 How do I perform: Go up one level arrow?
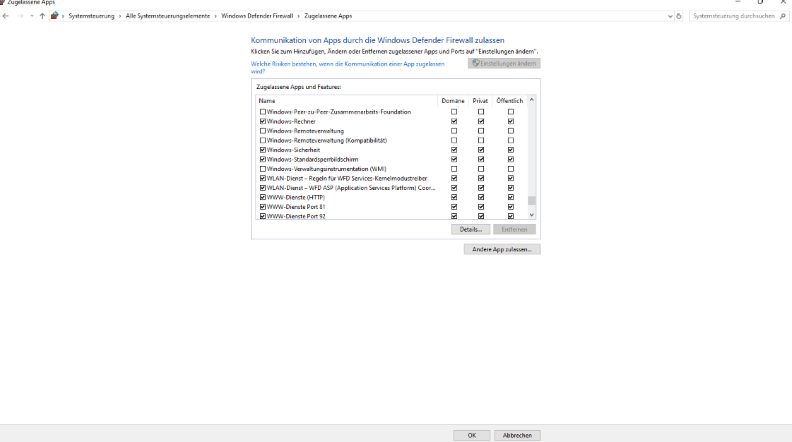[x=42, y=16]
